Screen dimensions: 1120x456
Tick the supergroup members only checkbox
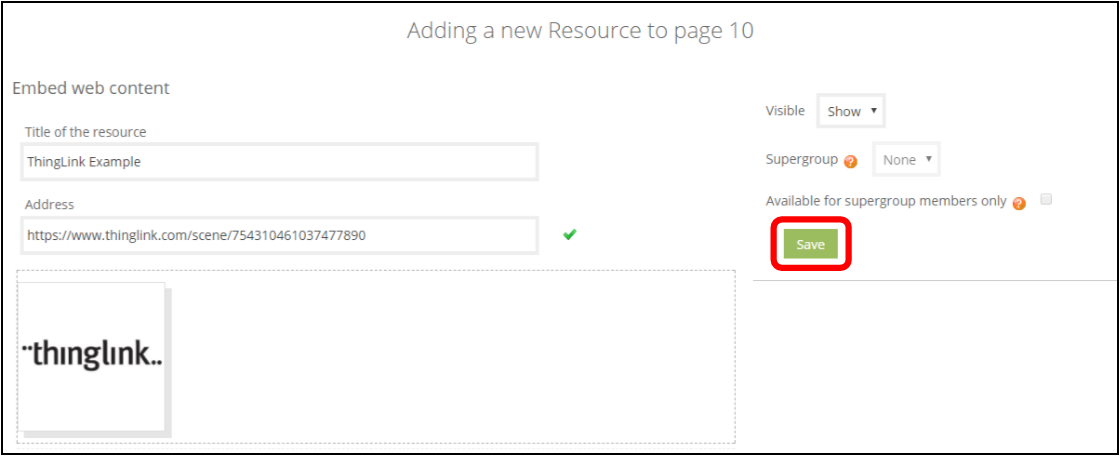[x=1046, y=199]
